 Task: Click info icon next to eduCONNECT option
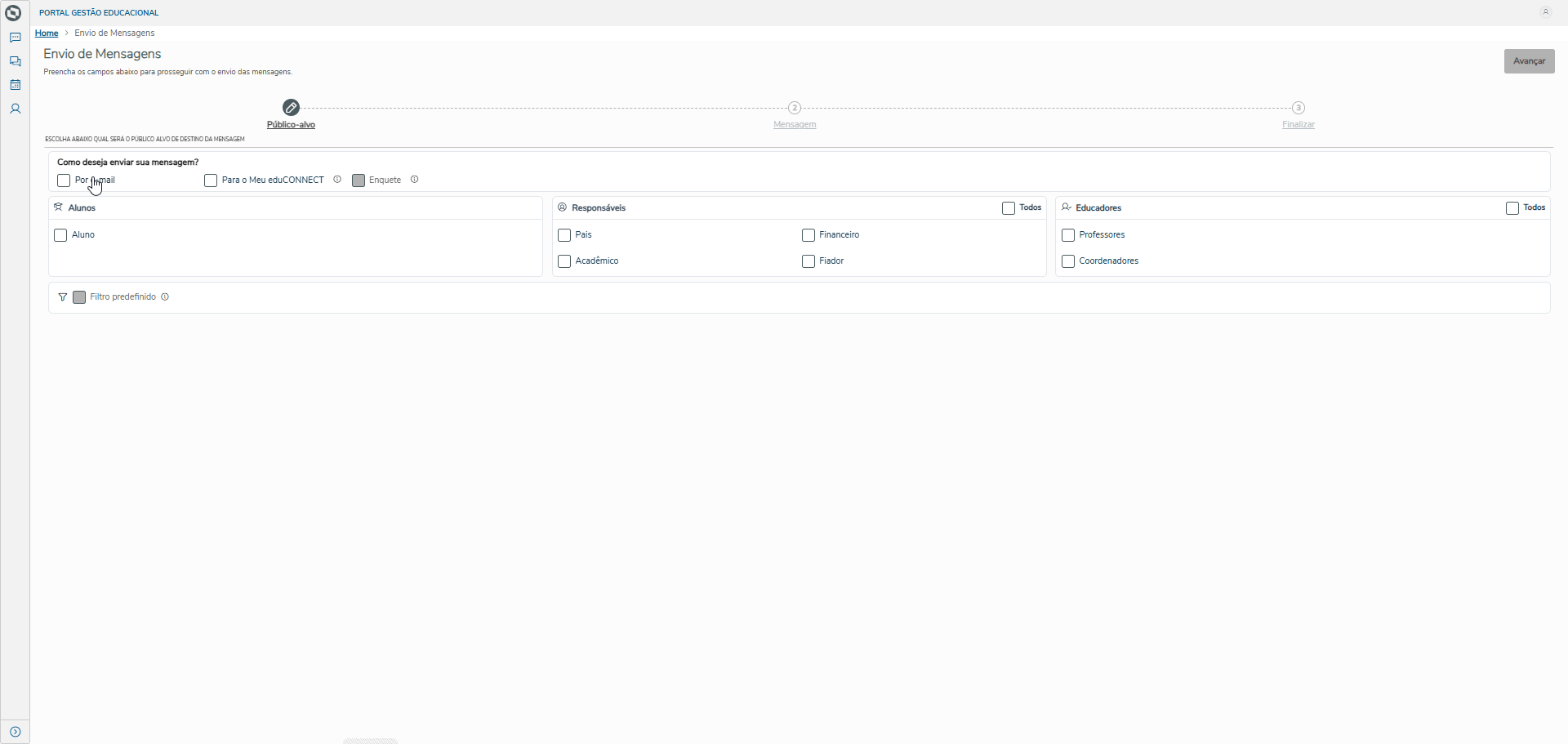[337, 180]
